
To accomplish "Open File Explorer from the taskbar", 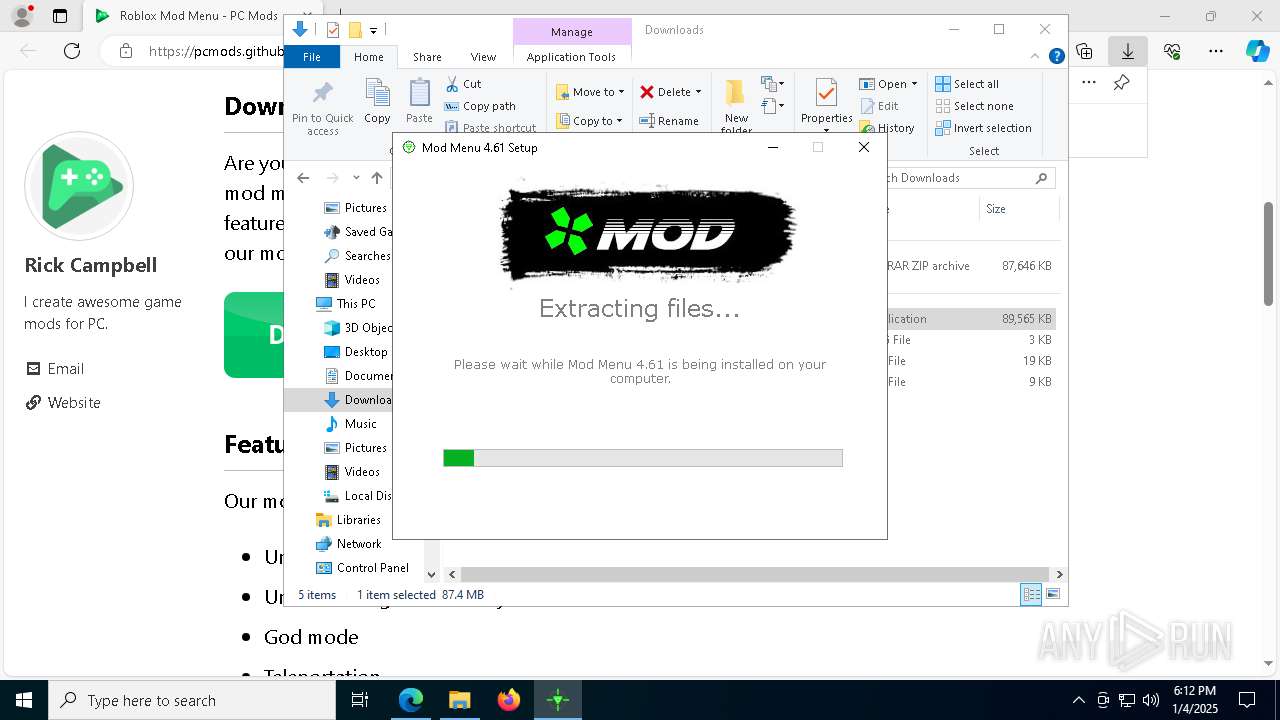I will coord(460,700).
